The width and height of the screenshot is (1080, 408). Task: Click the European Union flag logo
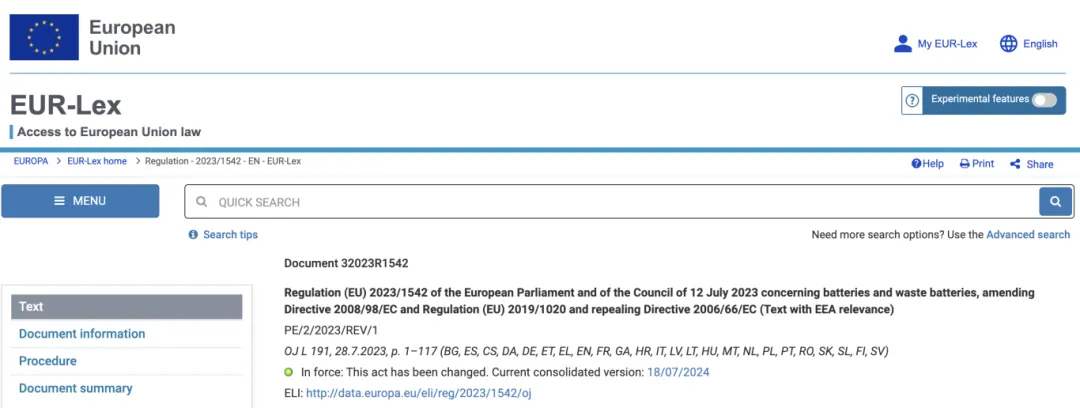[44, 37]
